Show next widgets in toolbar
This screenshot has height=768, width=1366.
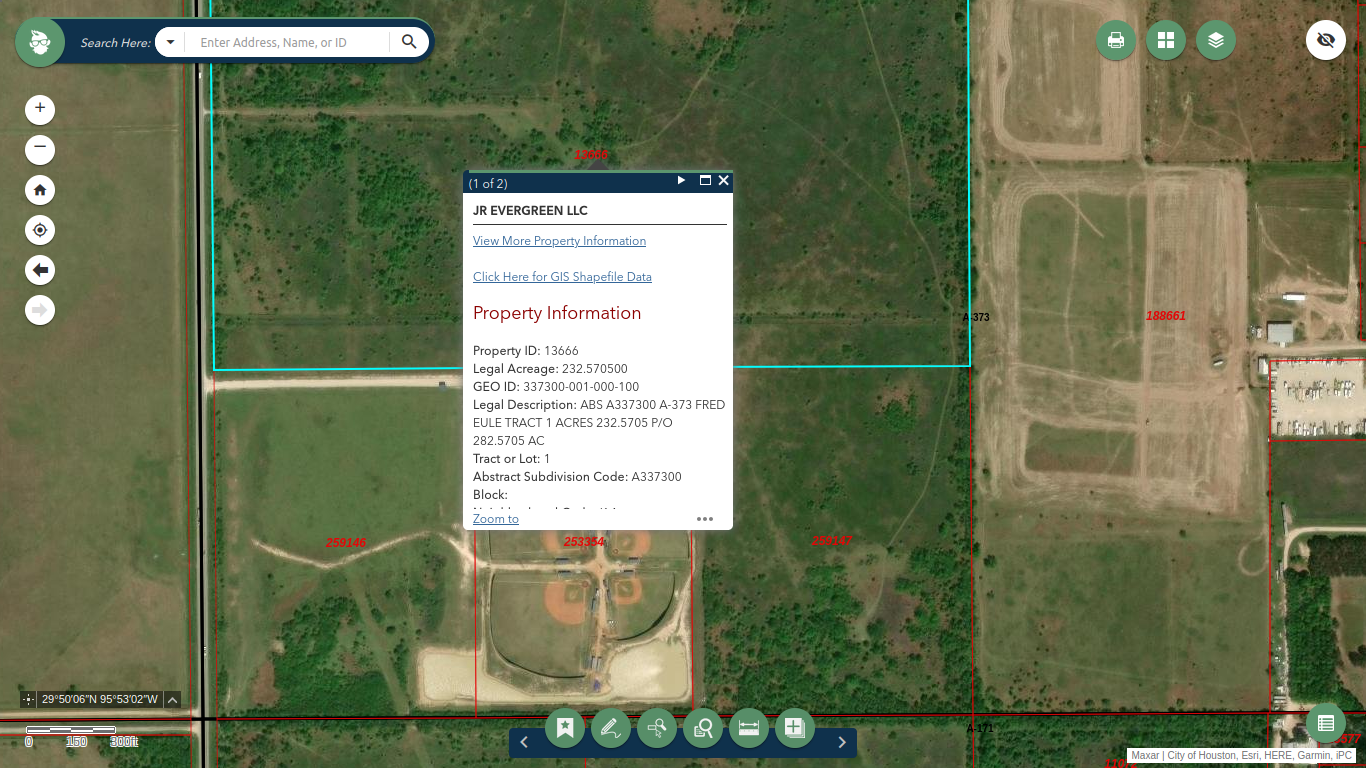pos(842,742)
